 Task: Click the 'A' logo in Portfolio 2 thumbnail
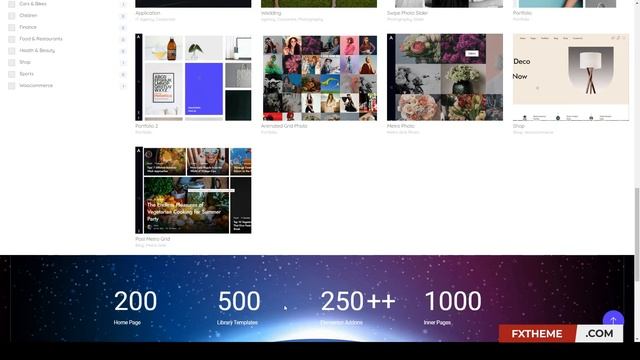(x=139, y=37)
